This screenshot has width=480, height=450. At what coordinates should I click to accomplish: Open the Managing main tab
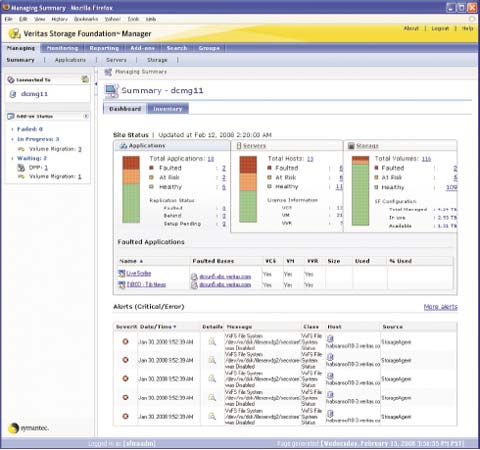click(21, 48)
